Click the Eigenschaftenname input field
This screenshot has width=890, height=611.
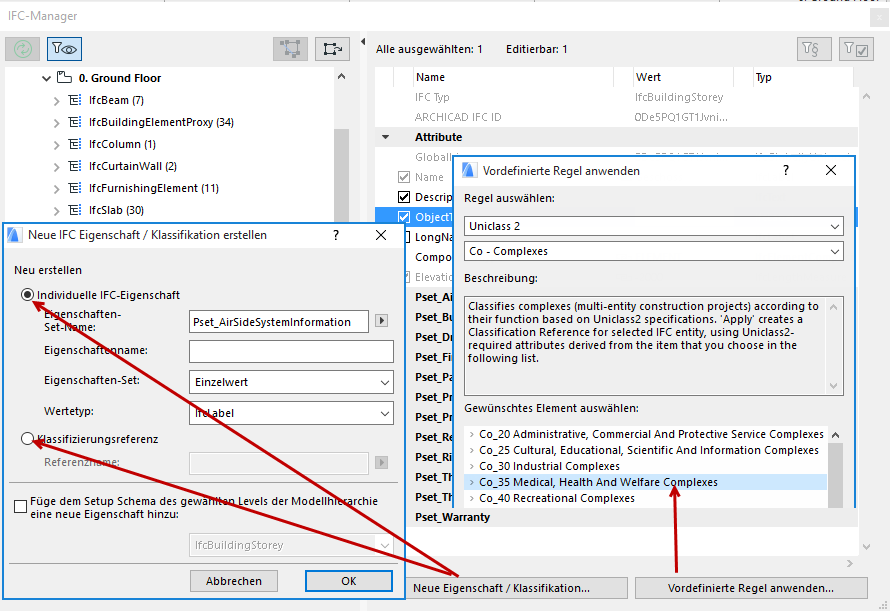[x=291, y=351]
